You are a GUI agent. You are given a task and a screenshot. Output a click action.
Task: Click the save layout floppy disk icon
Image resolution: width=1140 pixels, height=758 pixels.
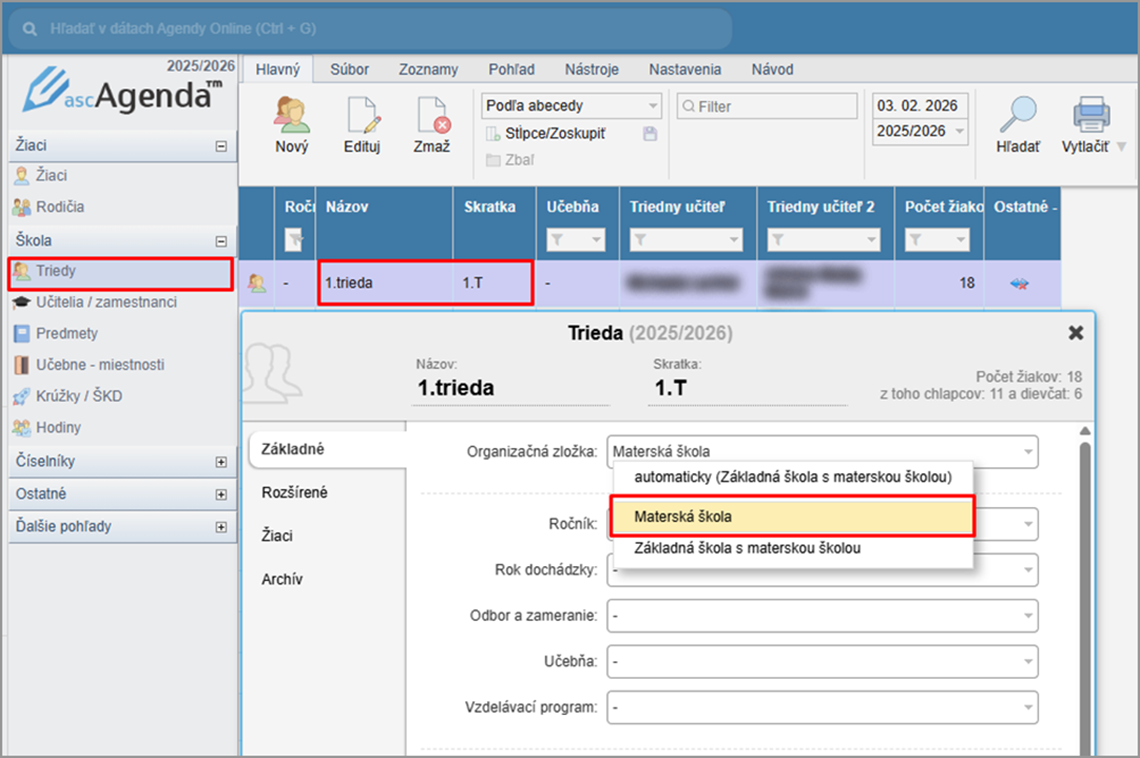[x=650, y=134]
